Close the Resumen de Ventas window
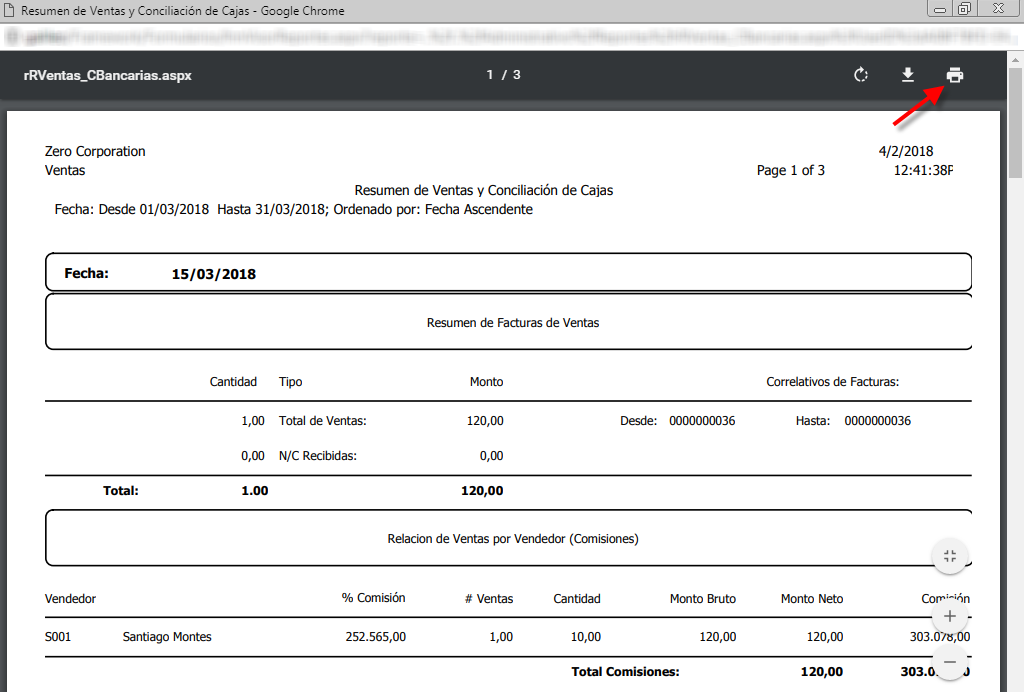The width and height of the screenshot is (1024, 692). [x=996, y=10]
